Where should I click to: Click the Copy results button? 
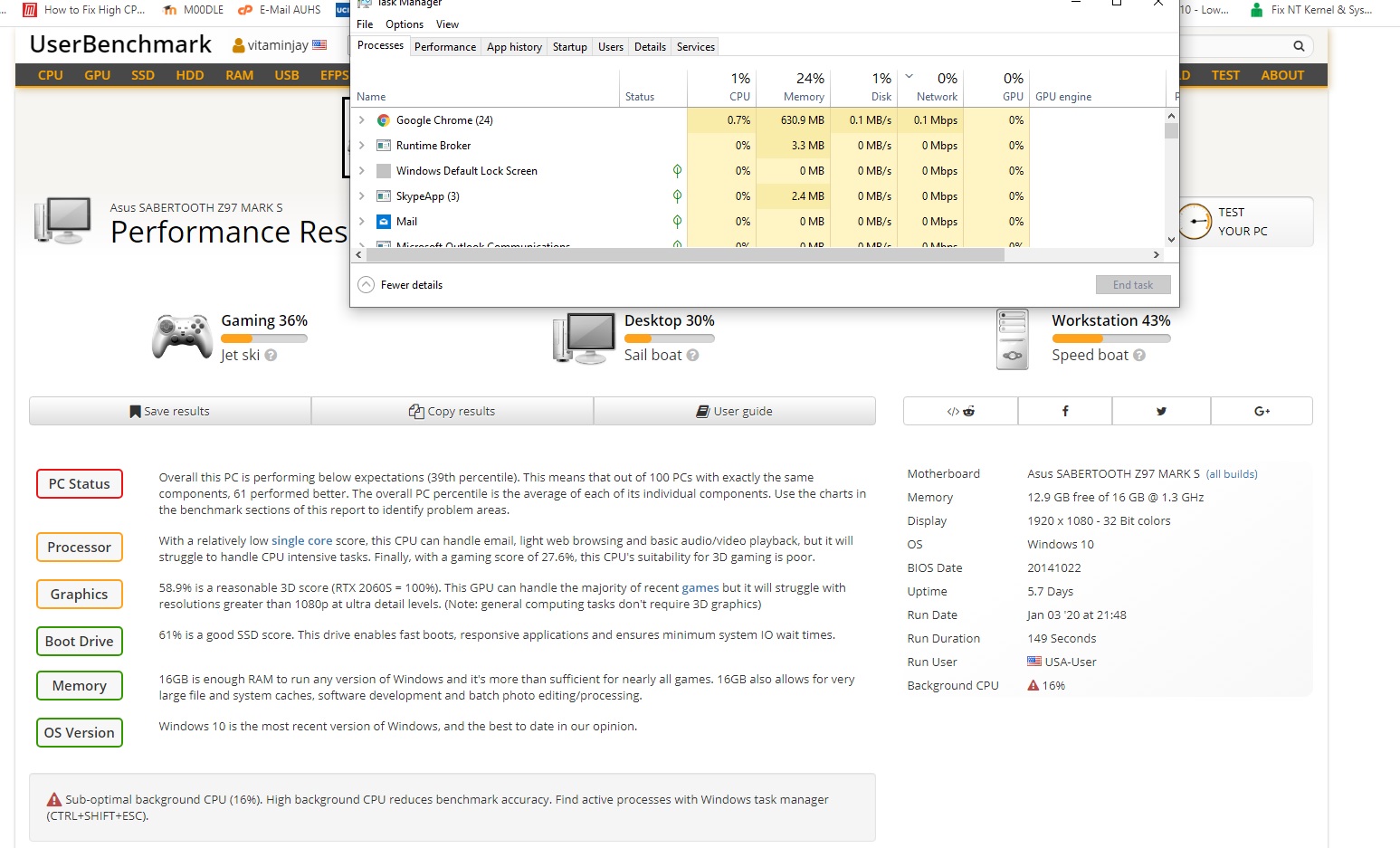(452, 411)
